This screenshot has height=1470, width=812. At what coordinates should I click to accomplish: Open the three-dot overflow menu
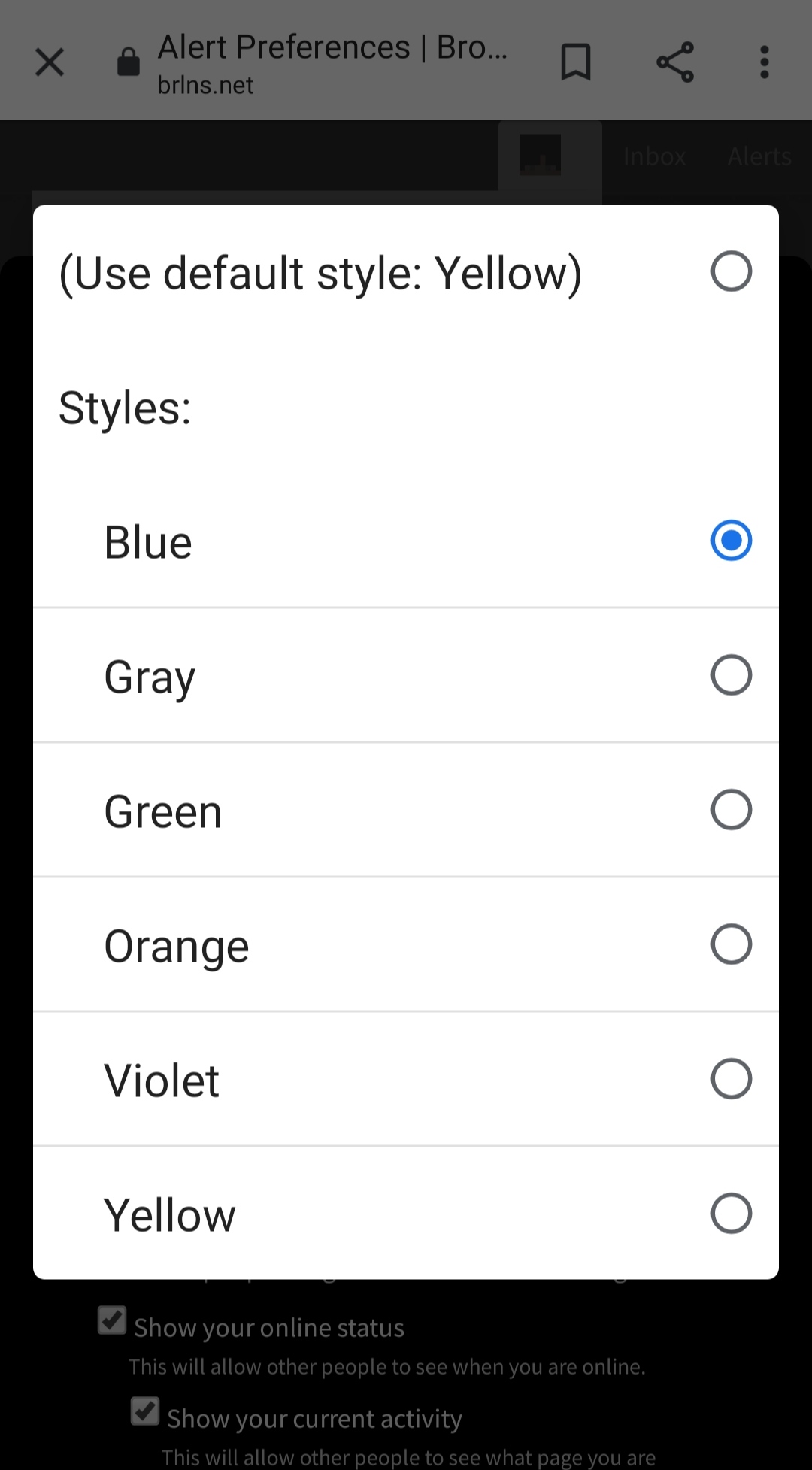click(x=765, y=62)
